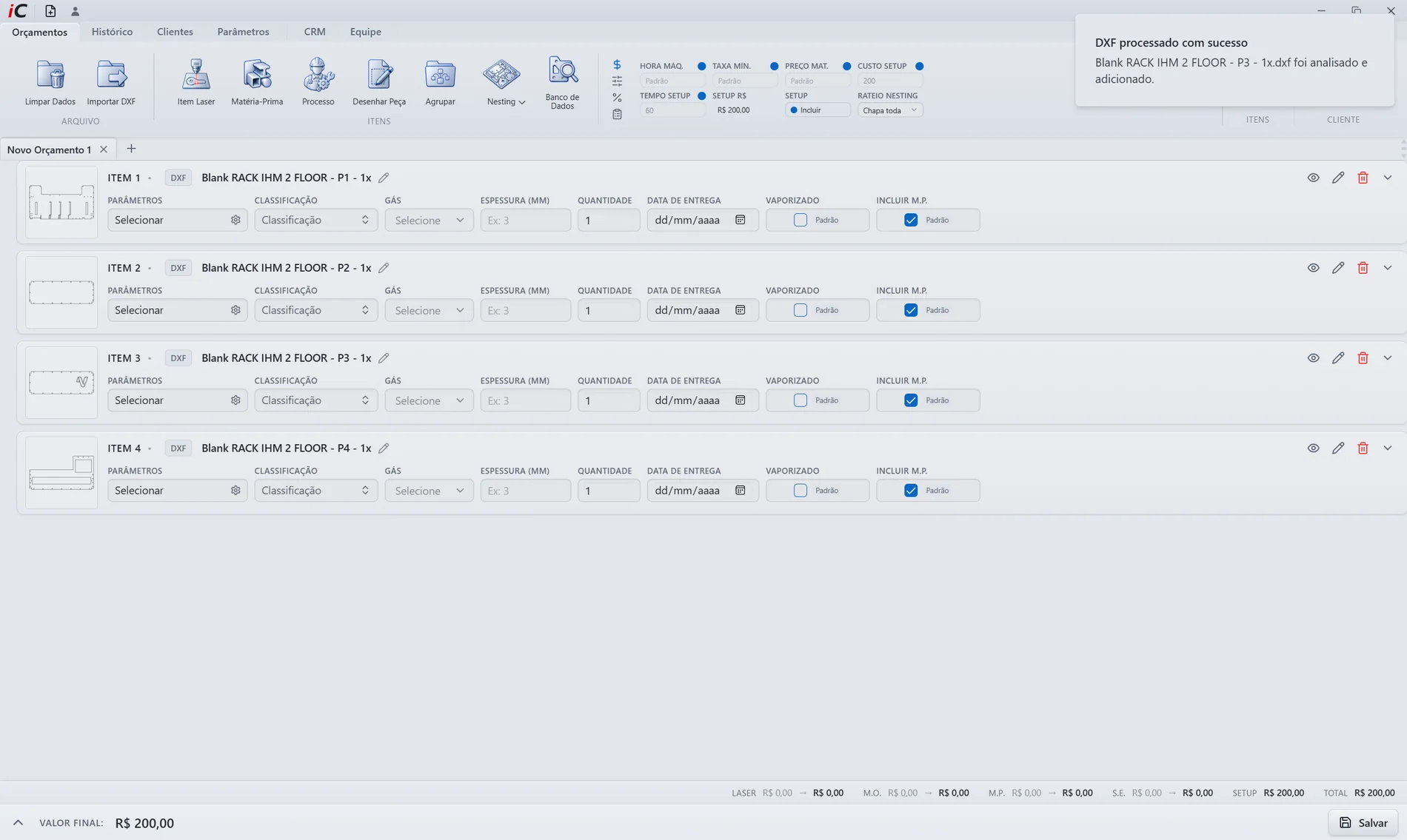Save the budget with Salvar
1407x840 pixels.
(x=1363, y=823)
